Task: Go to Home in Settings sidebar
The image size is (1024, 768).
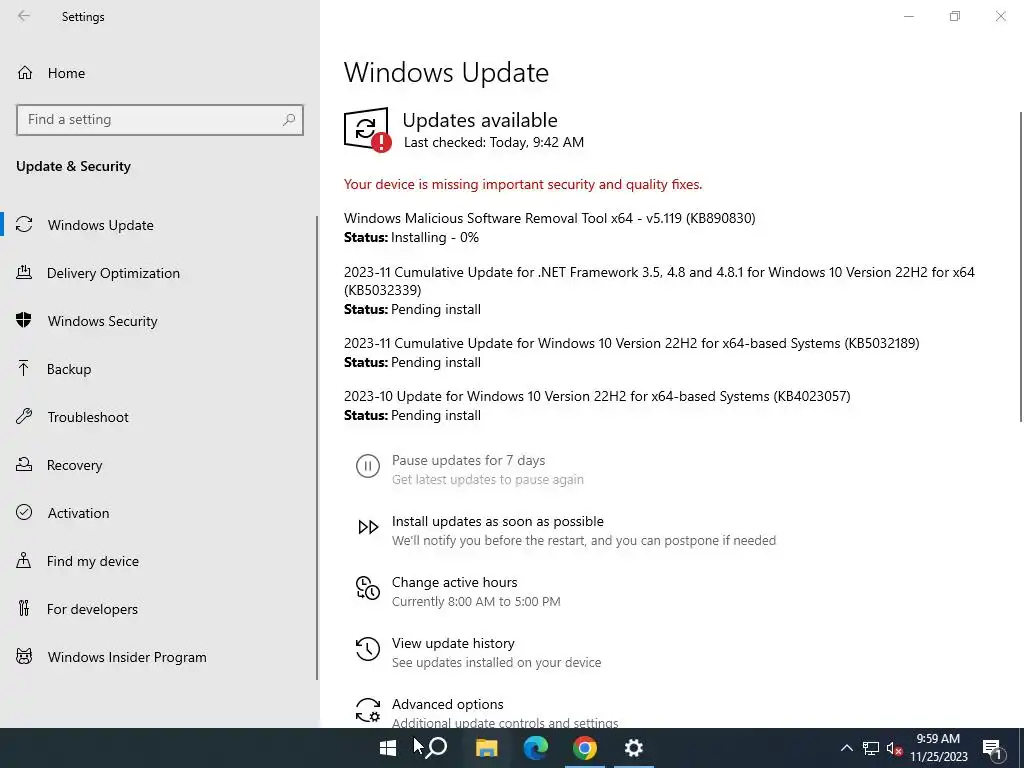Action: tap(66, 73)
